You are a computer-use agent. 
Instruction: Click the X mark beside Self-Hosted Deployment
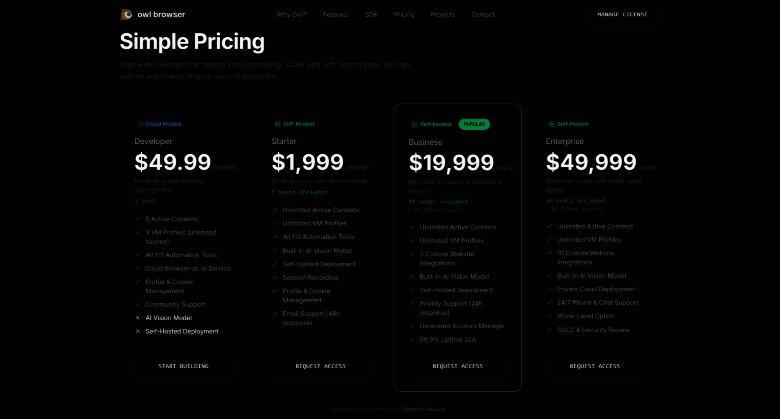(138, 331)
